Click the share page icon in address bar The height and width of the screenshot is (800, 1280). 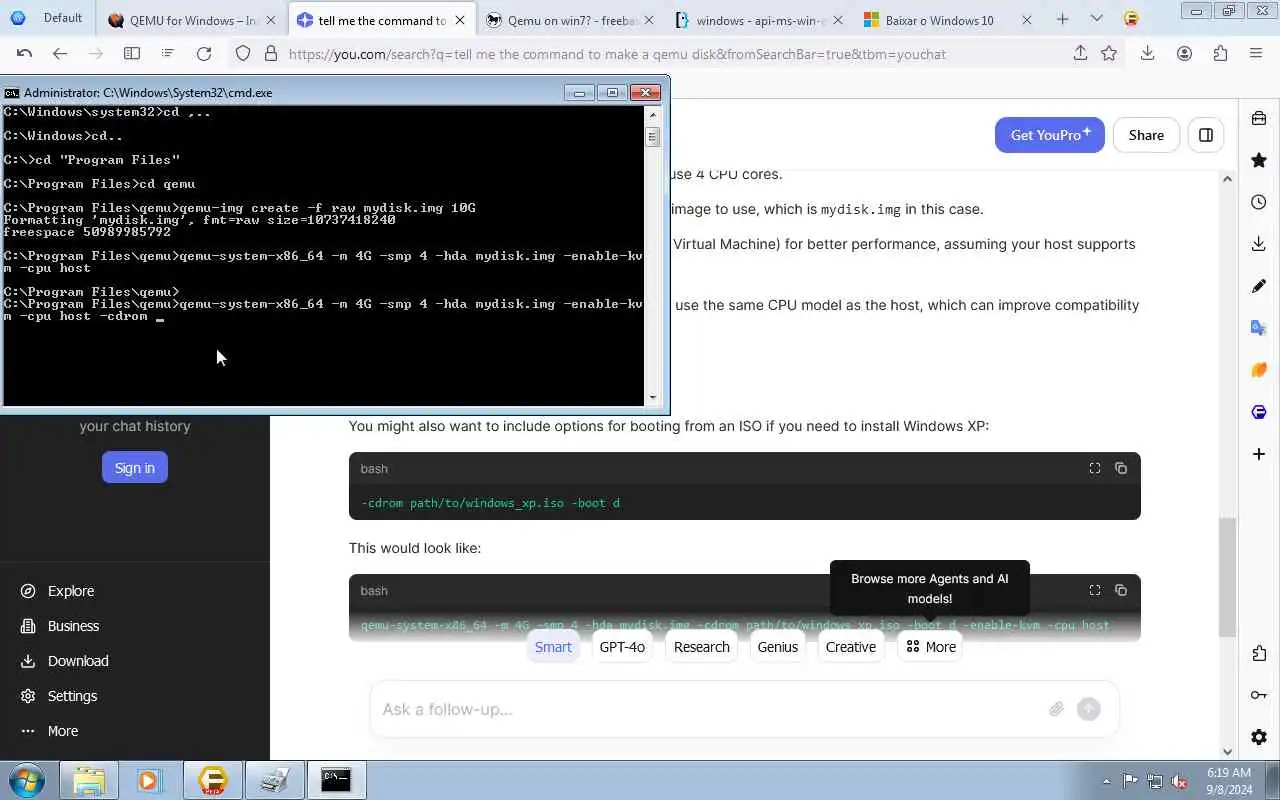click(x=1080, y=54)
